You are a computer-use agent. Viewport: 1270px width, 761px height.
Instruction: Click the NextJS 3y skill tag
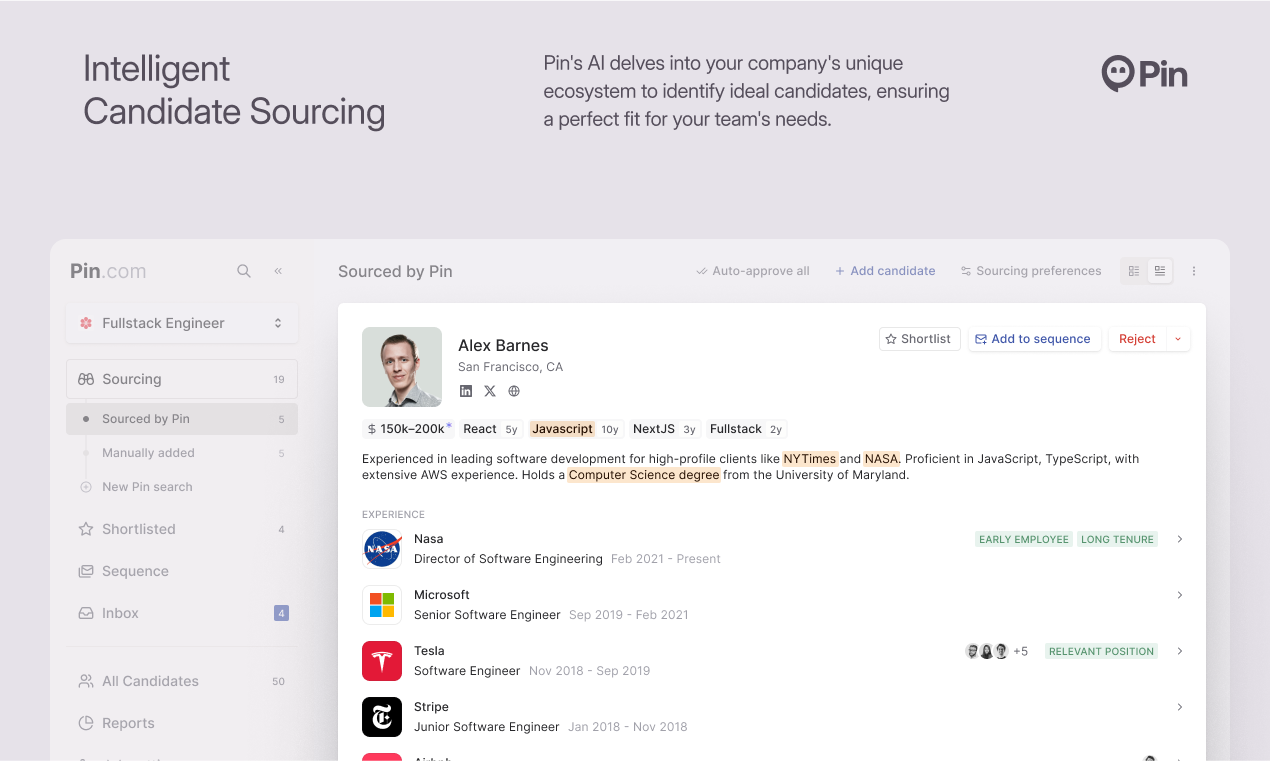pos(665,429)
